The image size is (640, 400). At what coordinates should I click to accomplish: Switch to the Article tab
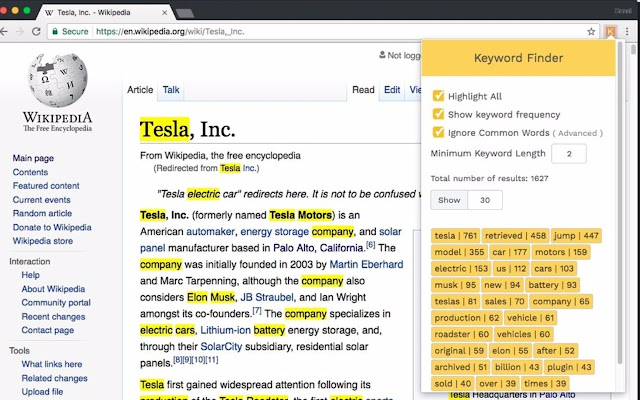pyautogui.click(x=140, y=90)
